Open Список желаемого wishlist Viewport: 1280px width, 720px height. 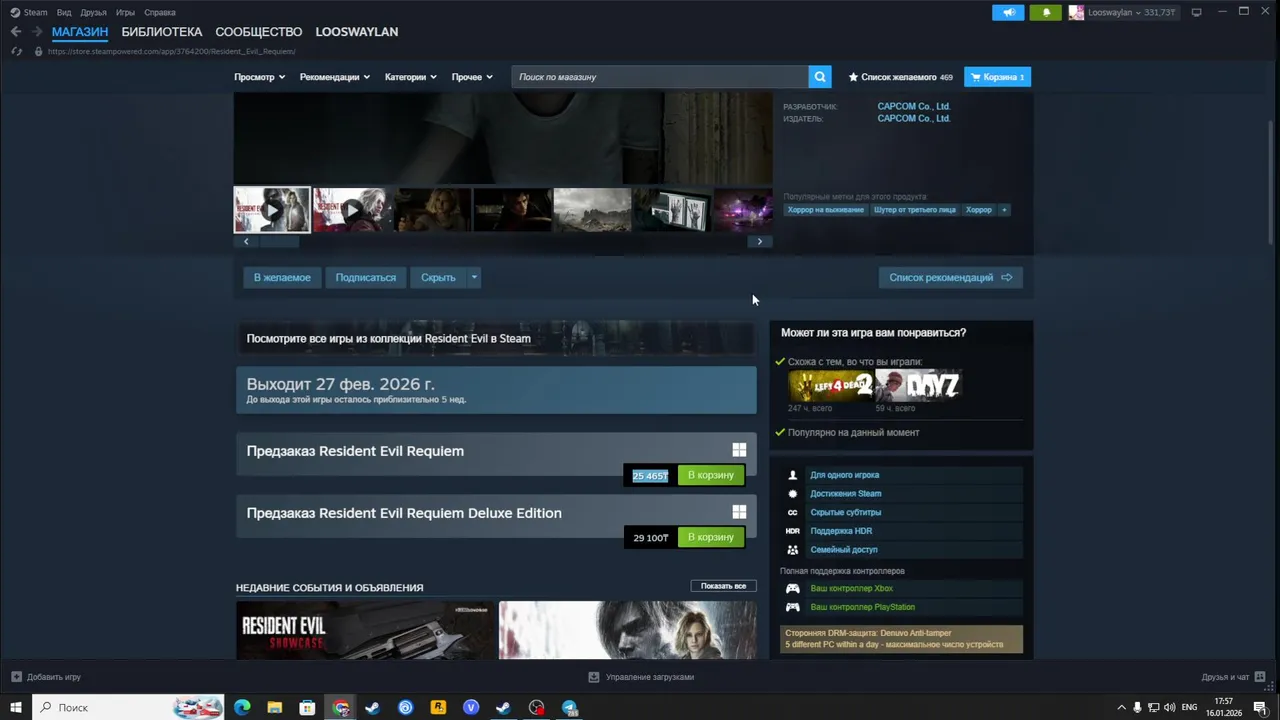tap(900, 77)
